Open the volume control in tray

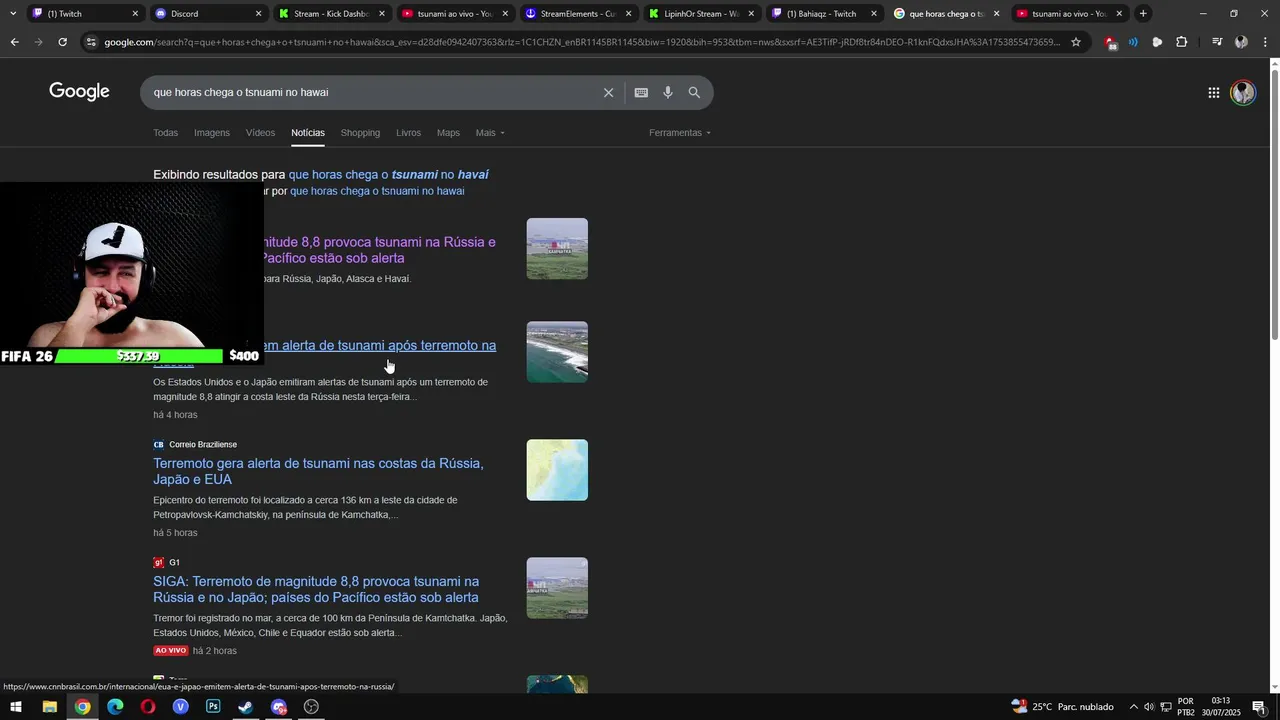(1149, 707)
